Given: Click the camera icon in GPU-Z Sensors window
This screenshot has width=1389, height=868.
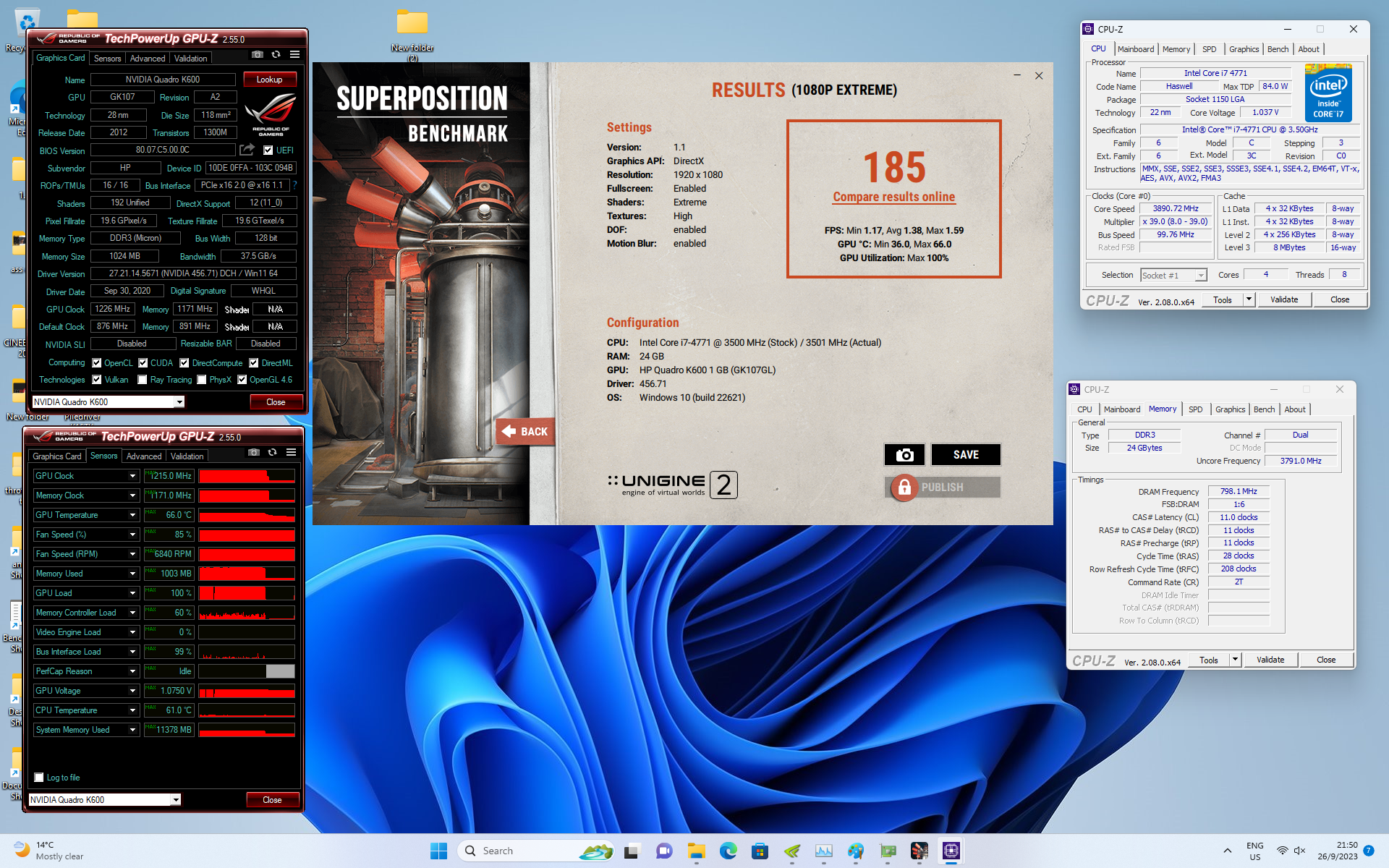Looking at the screenshot, I should click(x=253, y=453).
